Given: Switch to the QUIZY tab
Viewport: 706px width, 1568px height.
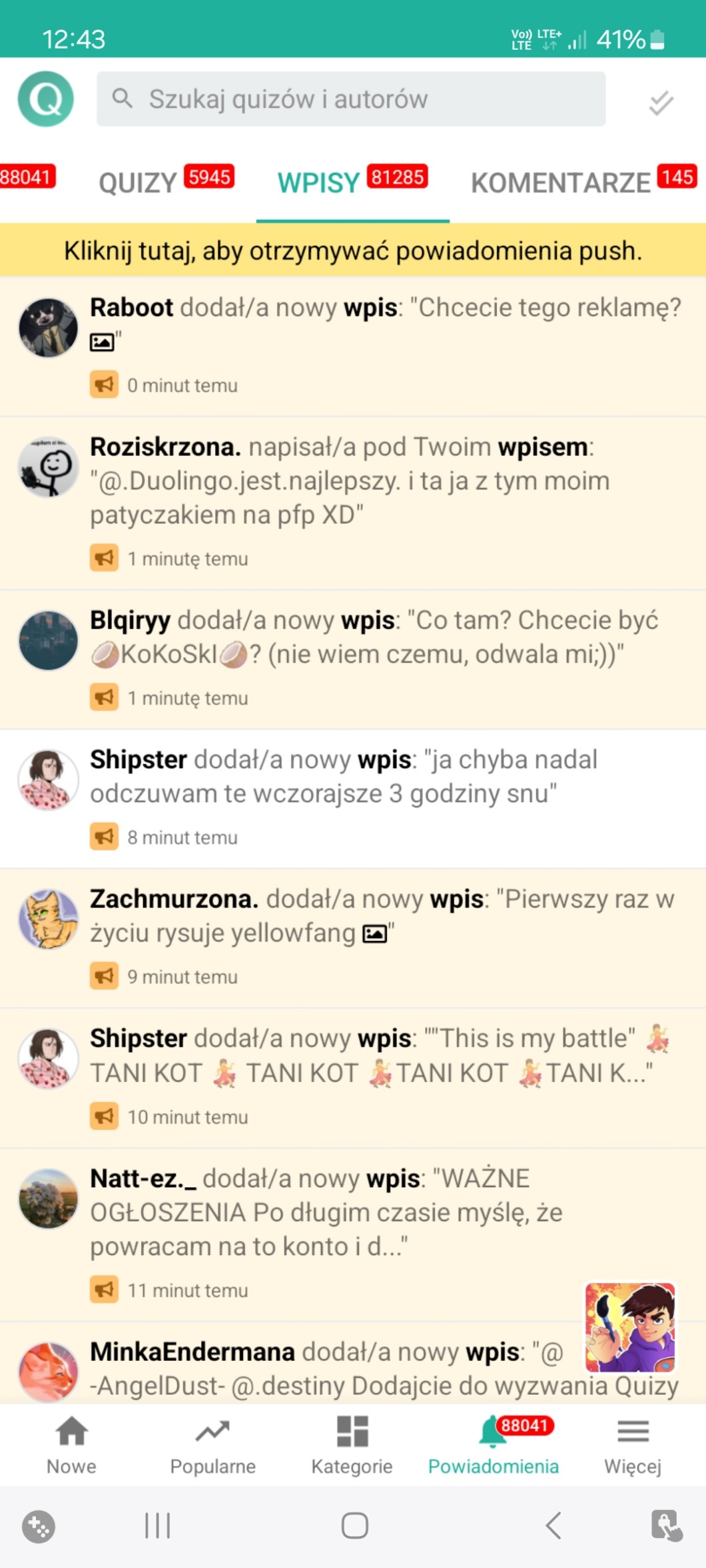Looking at the screenshot, I should [167, 181].
